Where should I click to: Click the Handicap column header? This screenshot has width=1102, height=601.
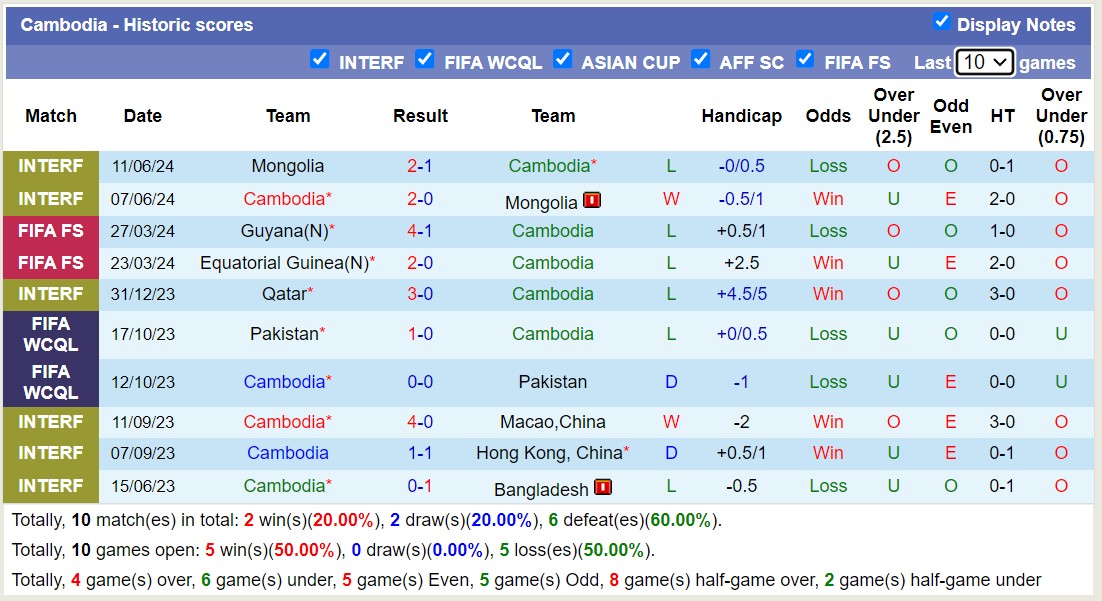[x=741, y=116]
